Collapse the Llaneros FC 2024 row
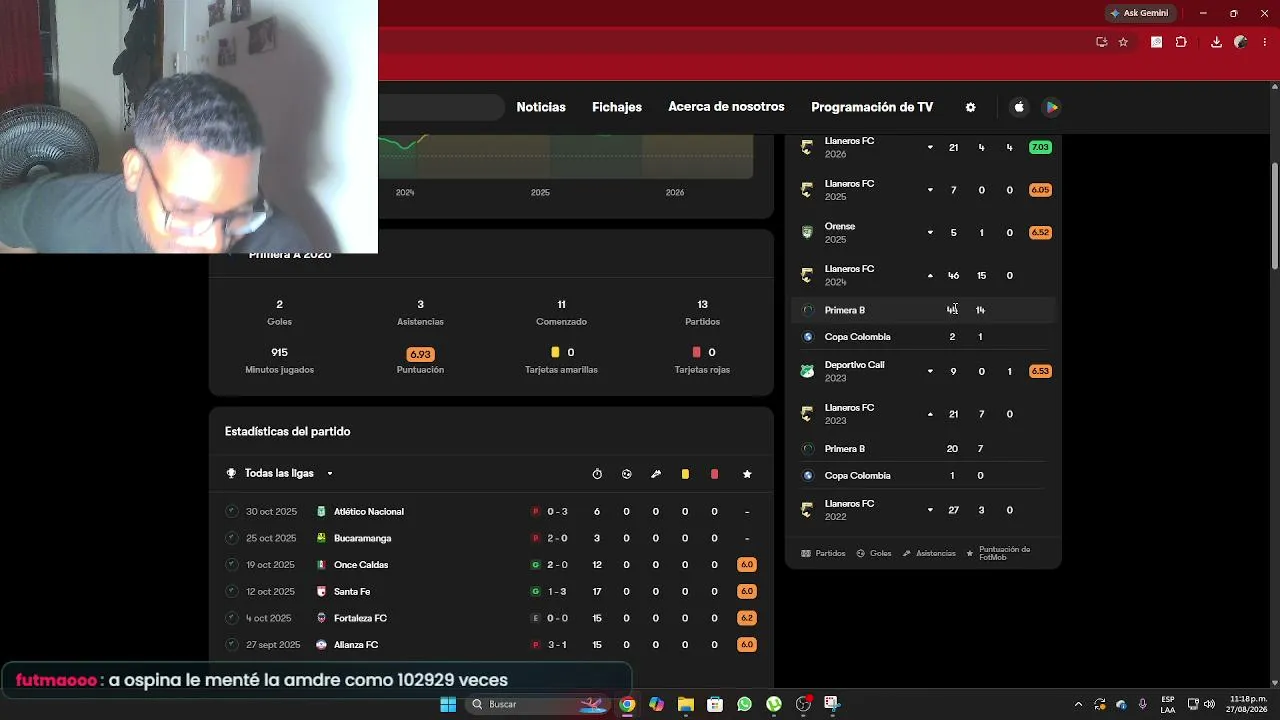This screenshot has height=720, width=1280. pyautogui.click(x=930, y=276)
